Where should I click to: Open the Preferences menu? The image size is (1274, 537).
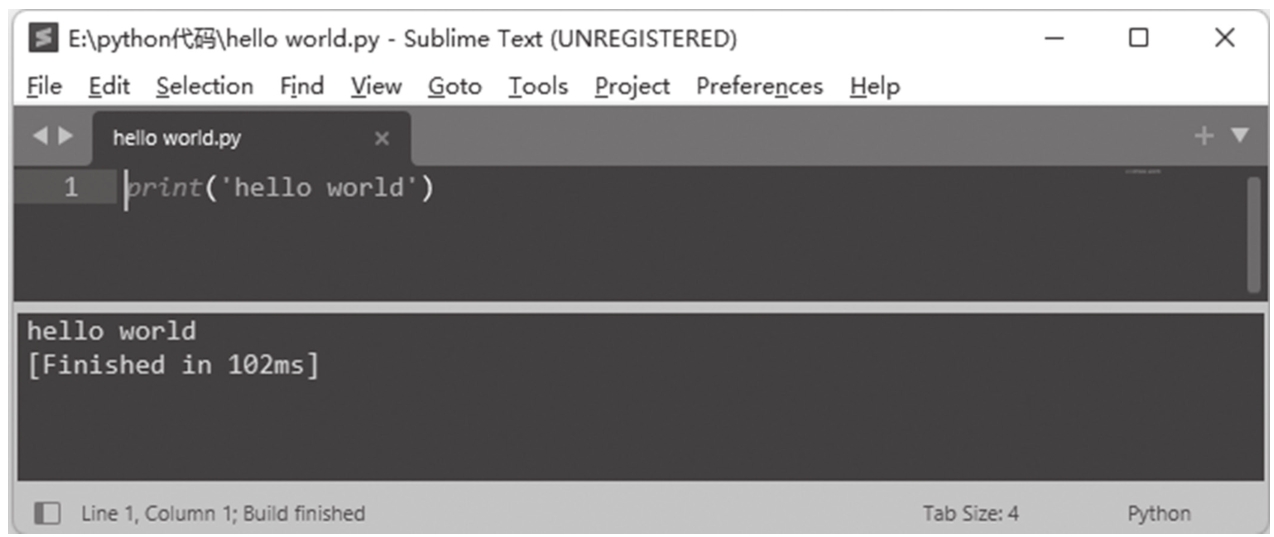[759, 87]
